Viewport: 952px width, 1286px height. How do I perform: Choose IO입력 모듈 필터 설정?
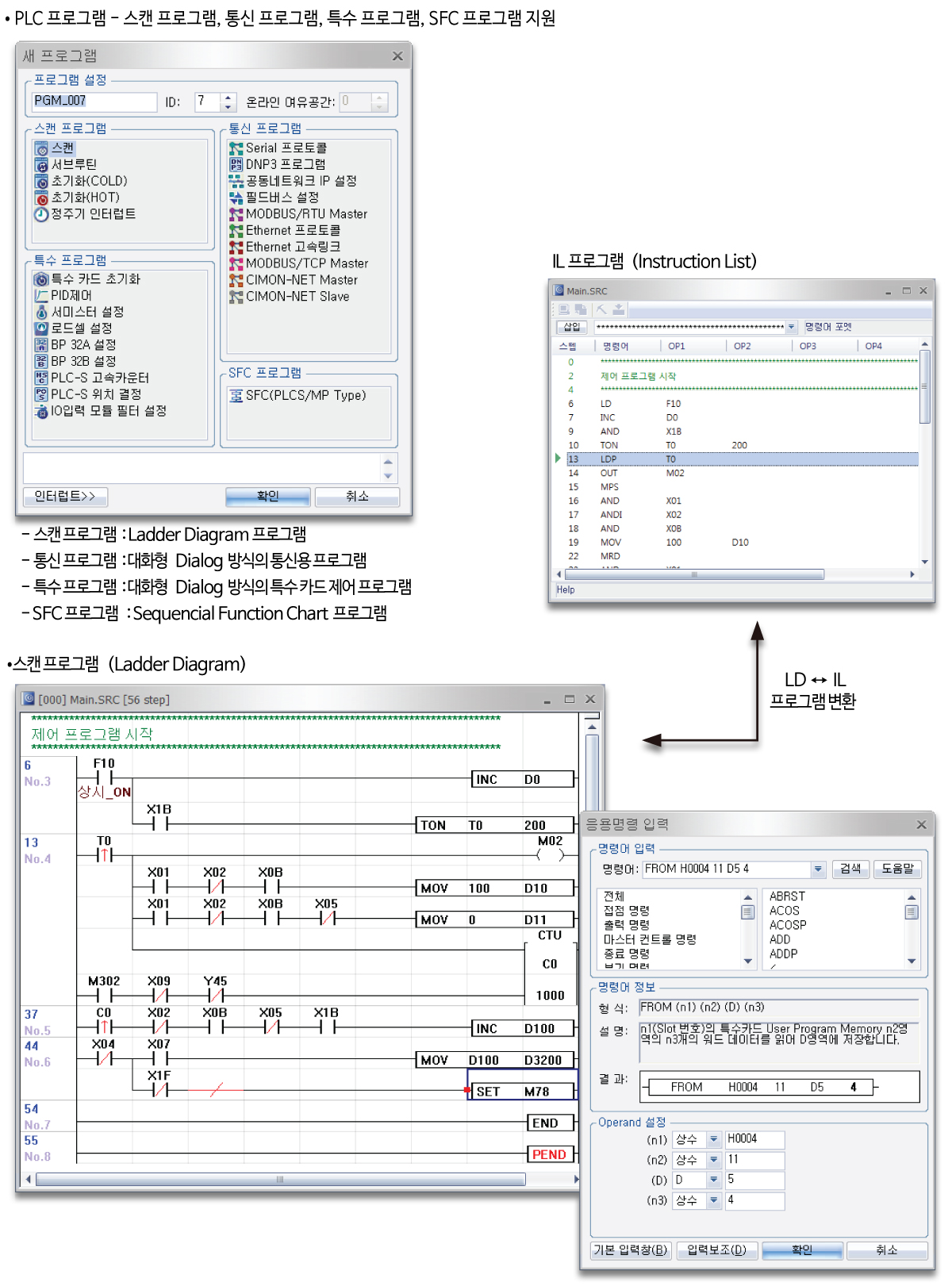click(x=101, y=411)
